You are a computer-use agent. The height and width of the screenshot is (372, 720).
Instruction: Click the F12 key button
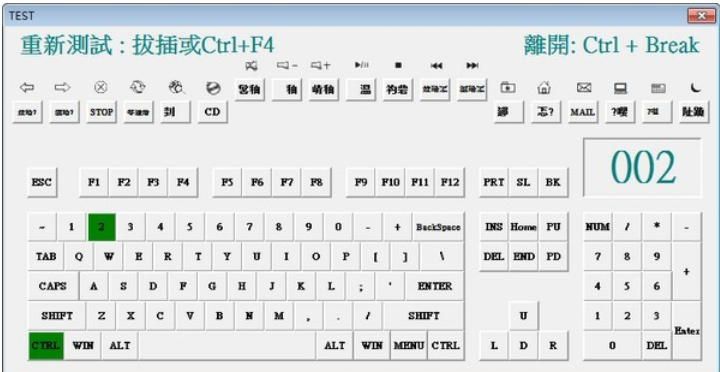click(x=450, y=182)
